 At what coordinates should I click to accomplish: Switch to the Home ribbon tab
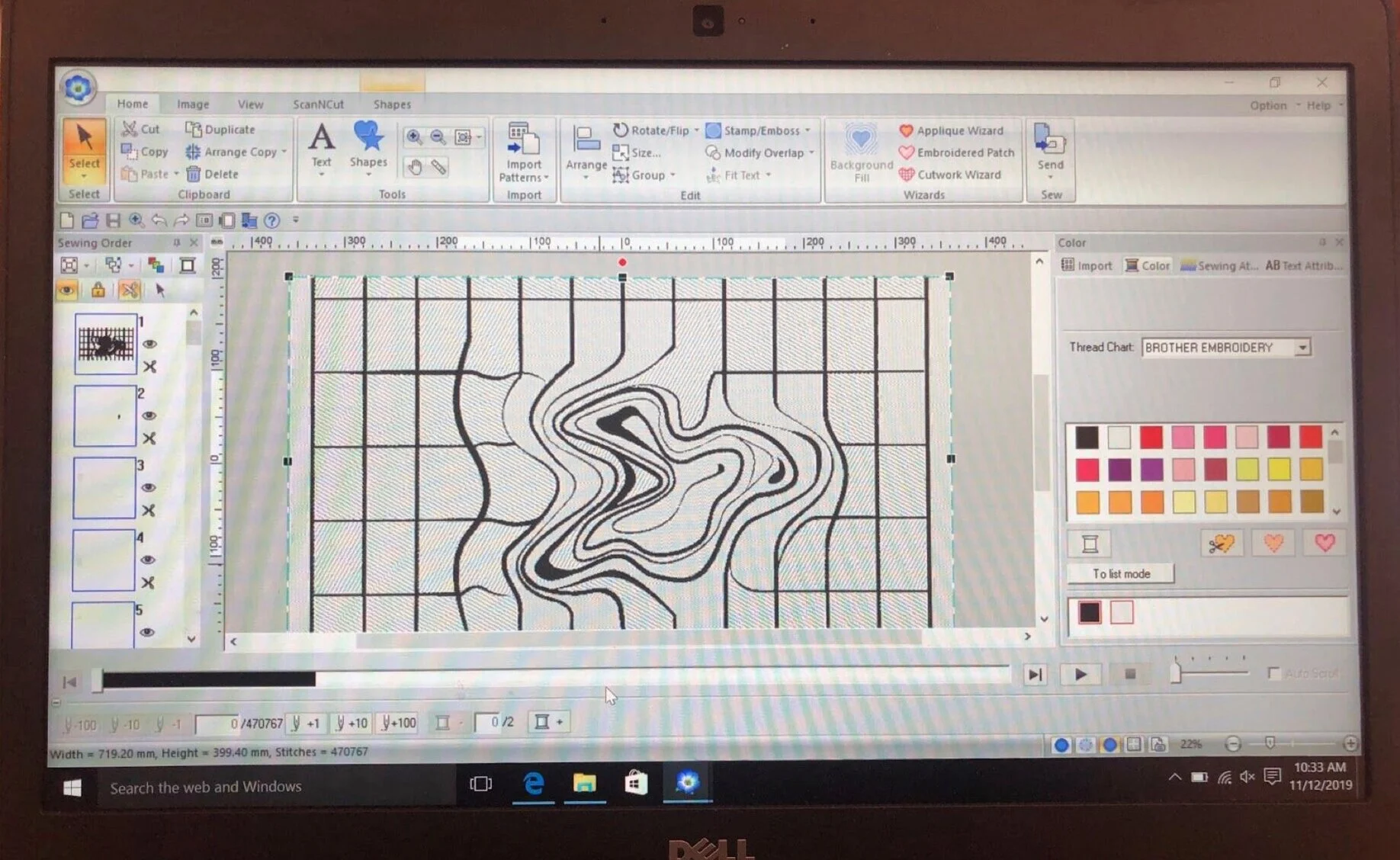[x=132, y=104]
